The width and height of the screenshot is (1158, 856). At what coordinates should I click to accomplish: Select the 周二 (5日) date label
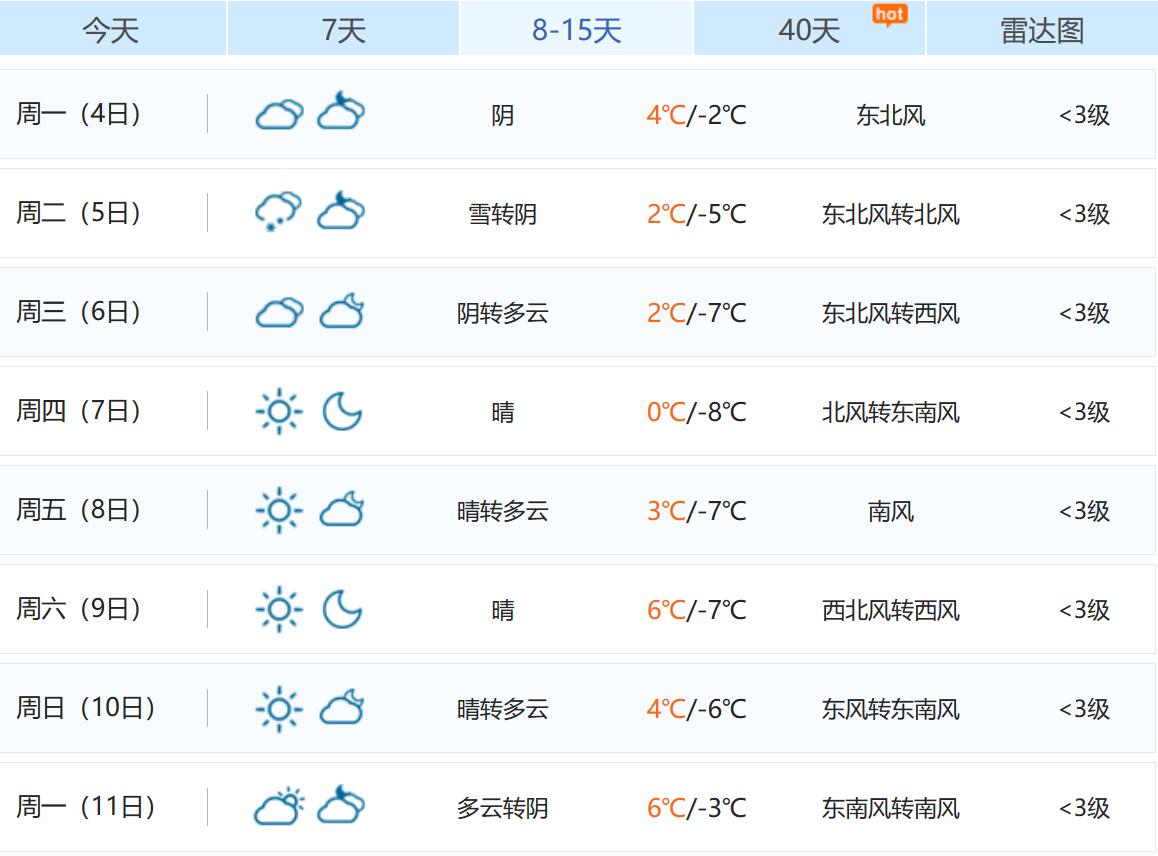coord(78,213)
